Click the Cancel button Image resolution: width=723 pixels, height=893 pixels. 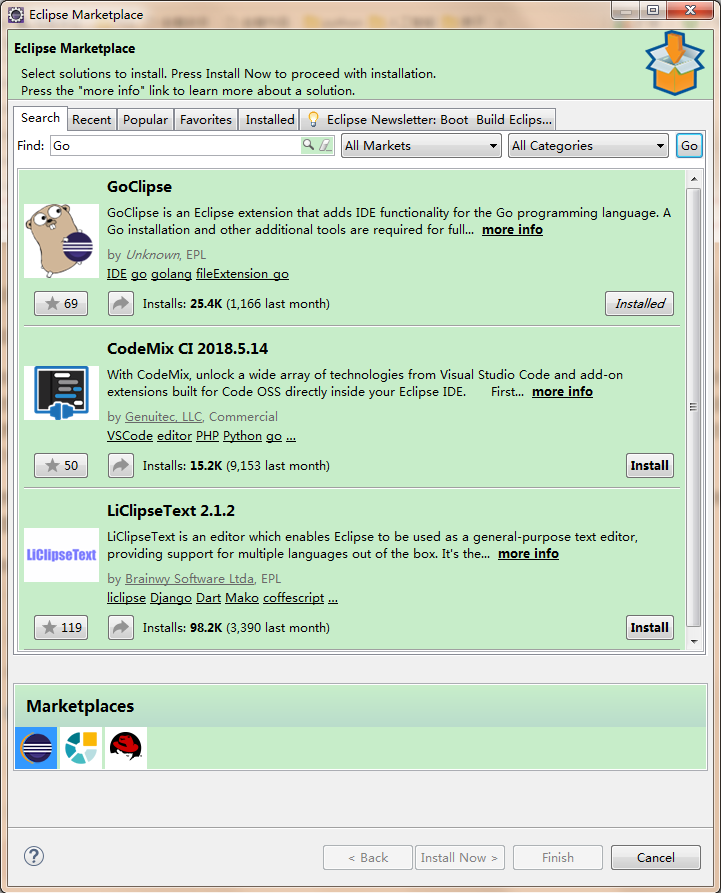tap(656, 858)
